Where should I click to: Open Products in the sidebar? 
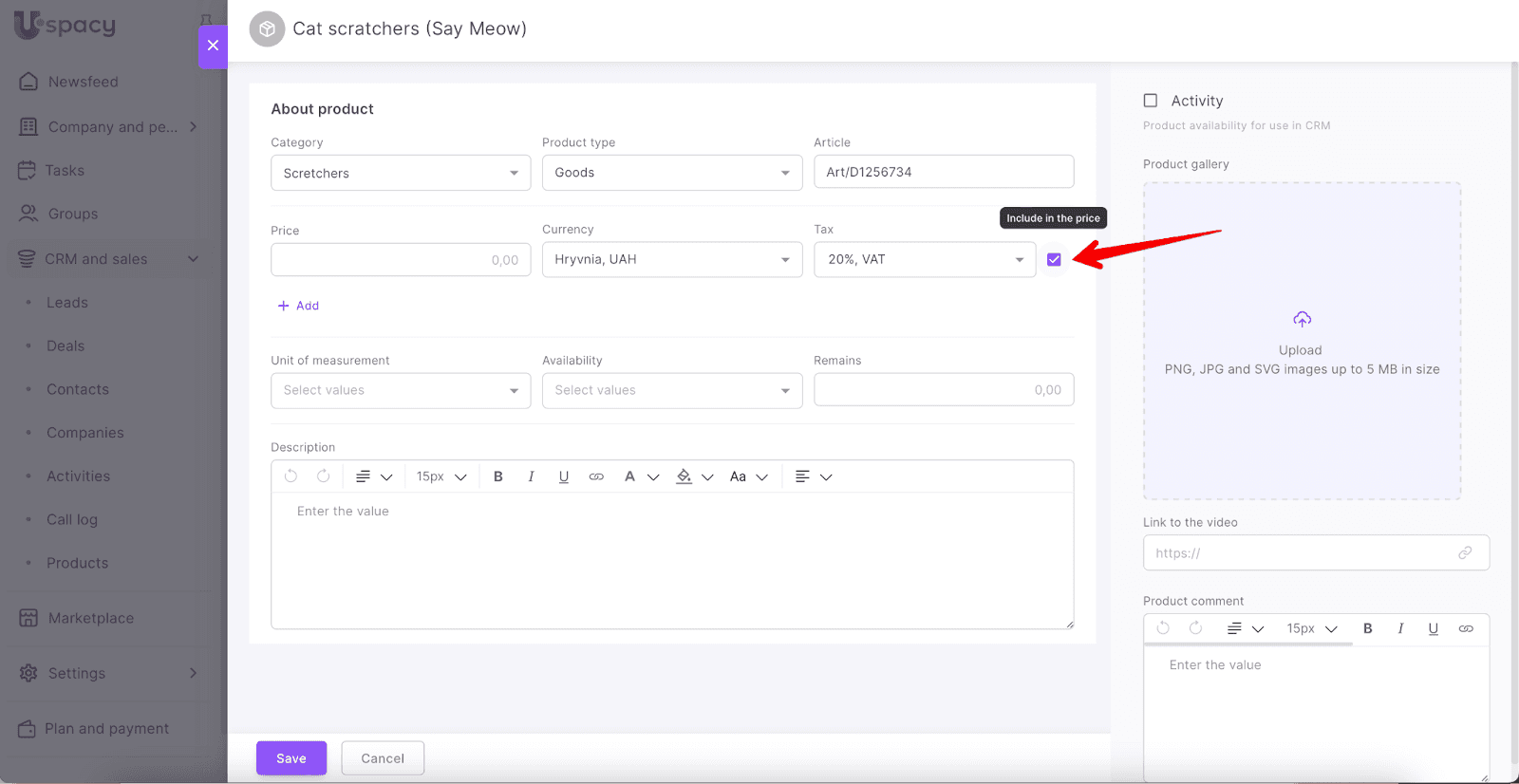(x=78, y=563)
